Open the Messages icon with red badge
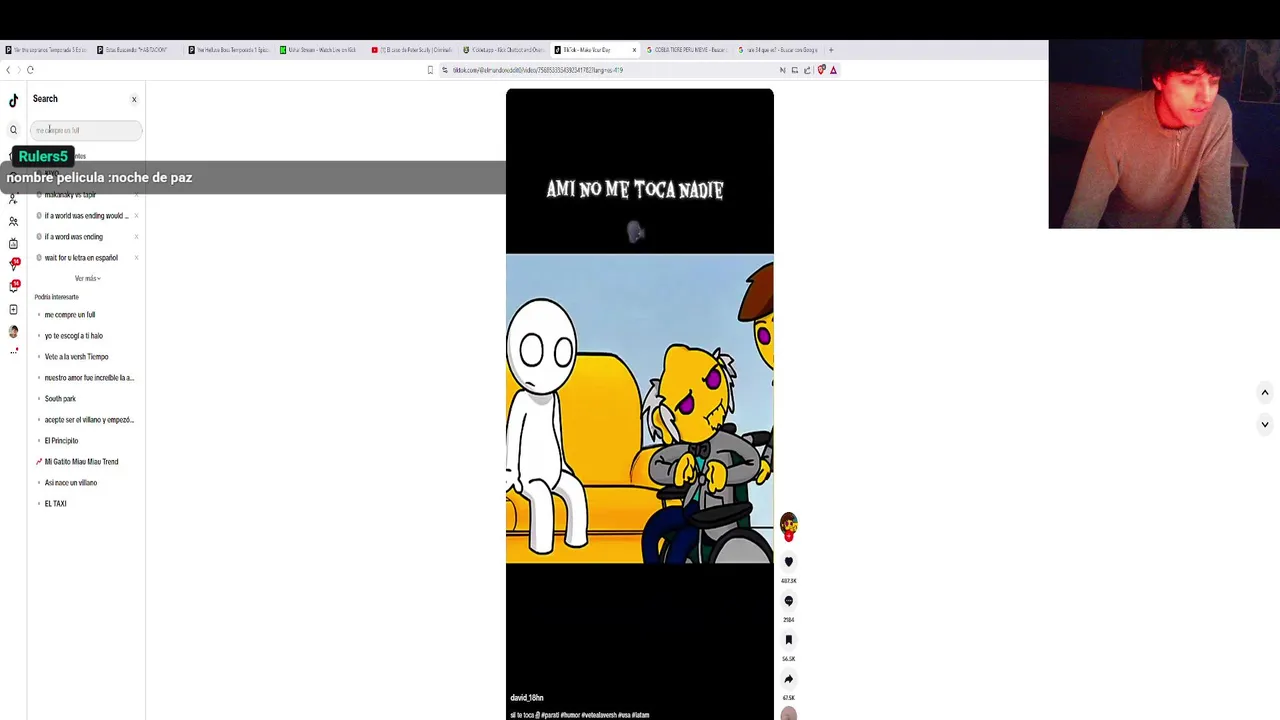1280x720 pixels. pyautogui.click(x=13, y=265)
